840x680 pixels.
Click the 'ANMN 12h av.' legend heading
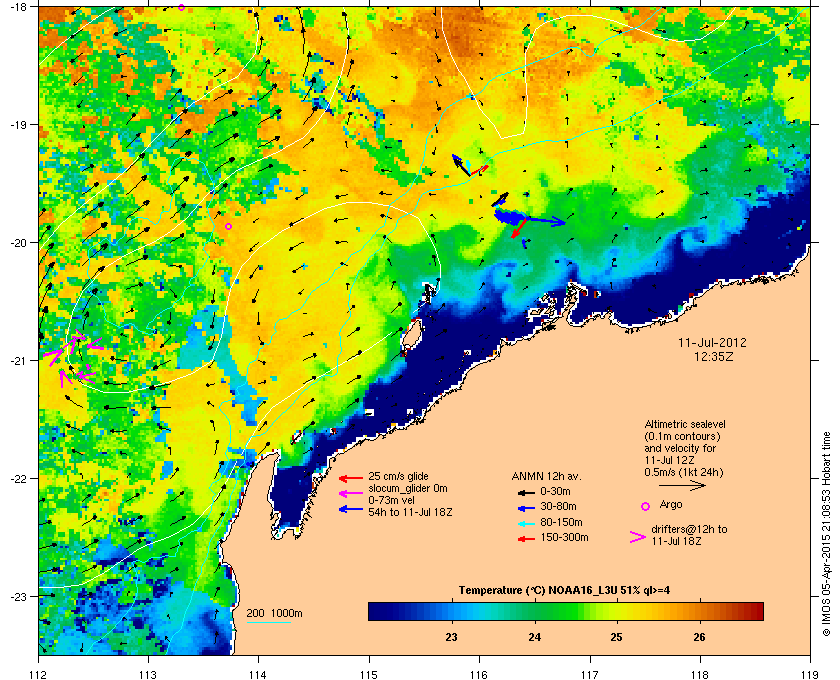click(x=546, y=476)
